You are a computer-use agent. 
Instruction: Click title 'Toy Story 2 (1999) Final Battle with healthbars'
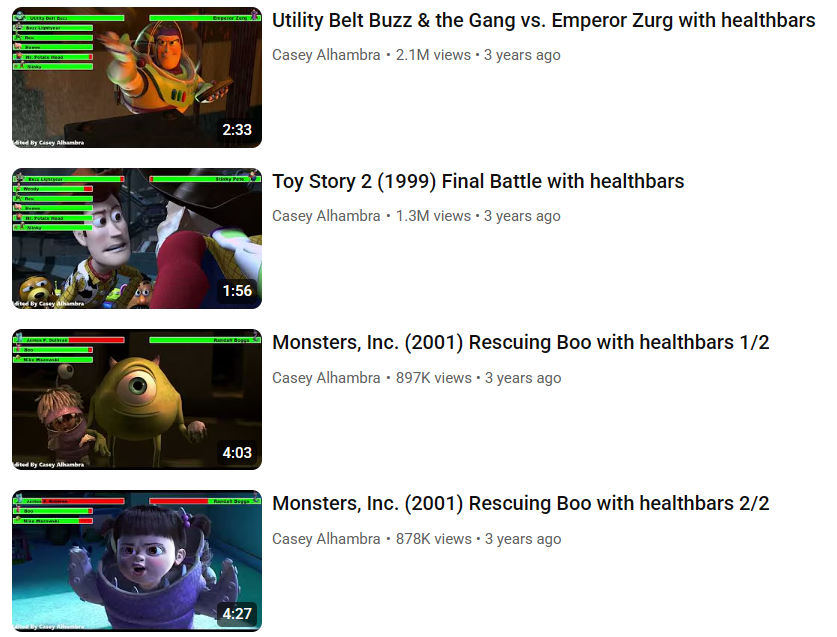pos(478,182)
